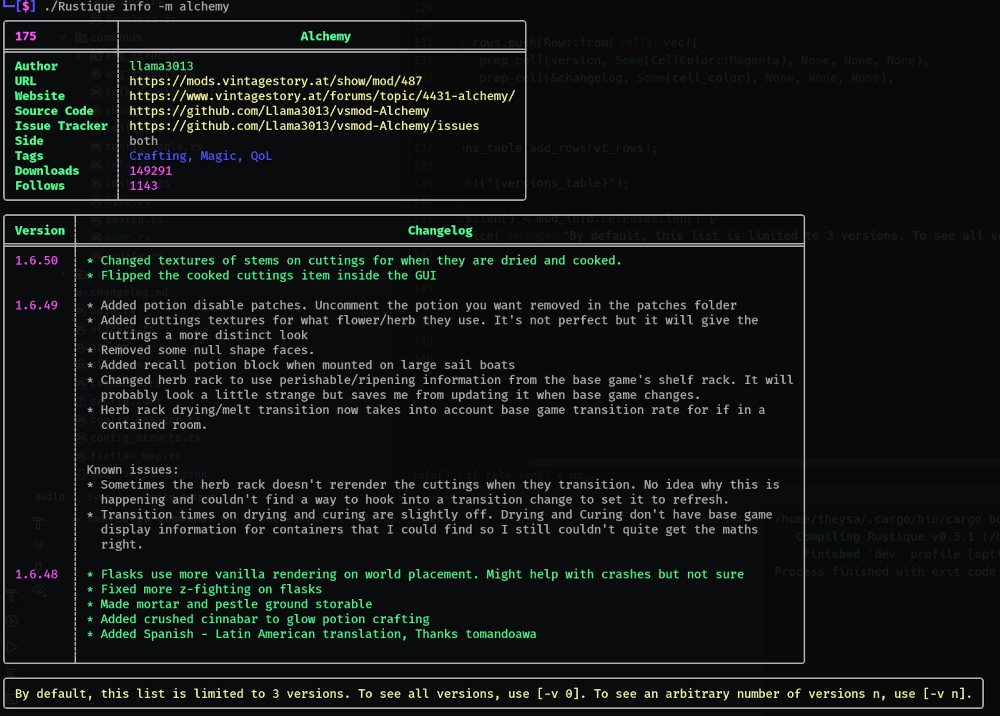Screen dimensions: 1000x716
Task: Click the side value both
Action: pyautogui.click(x=143, y=141)
